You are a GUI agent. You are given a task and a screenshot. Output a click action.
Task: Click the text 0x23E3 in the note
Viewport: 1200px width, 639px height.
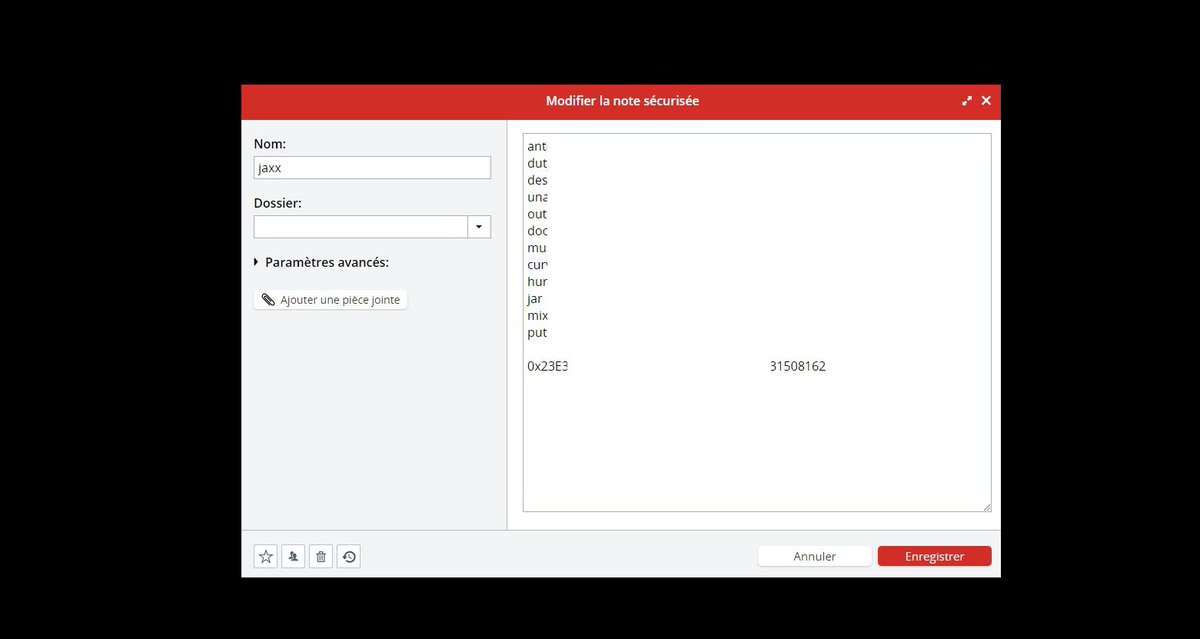tap(547, 367)
